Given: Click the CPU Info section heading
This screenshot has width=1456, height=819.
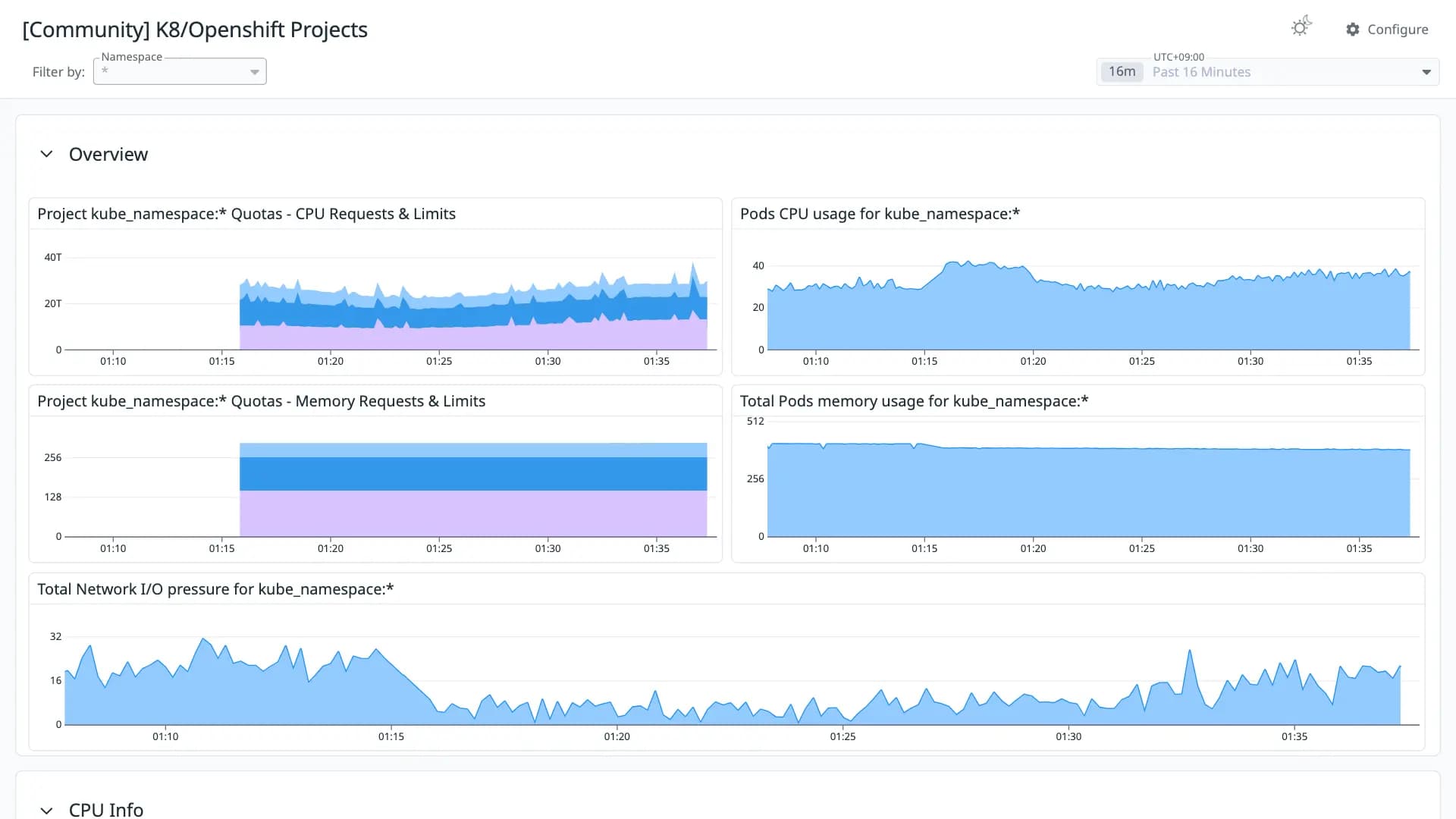Looking at the screenshot, I should [106, 810].
